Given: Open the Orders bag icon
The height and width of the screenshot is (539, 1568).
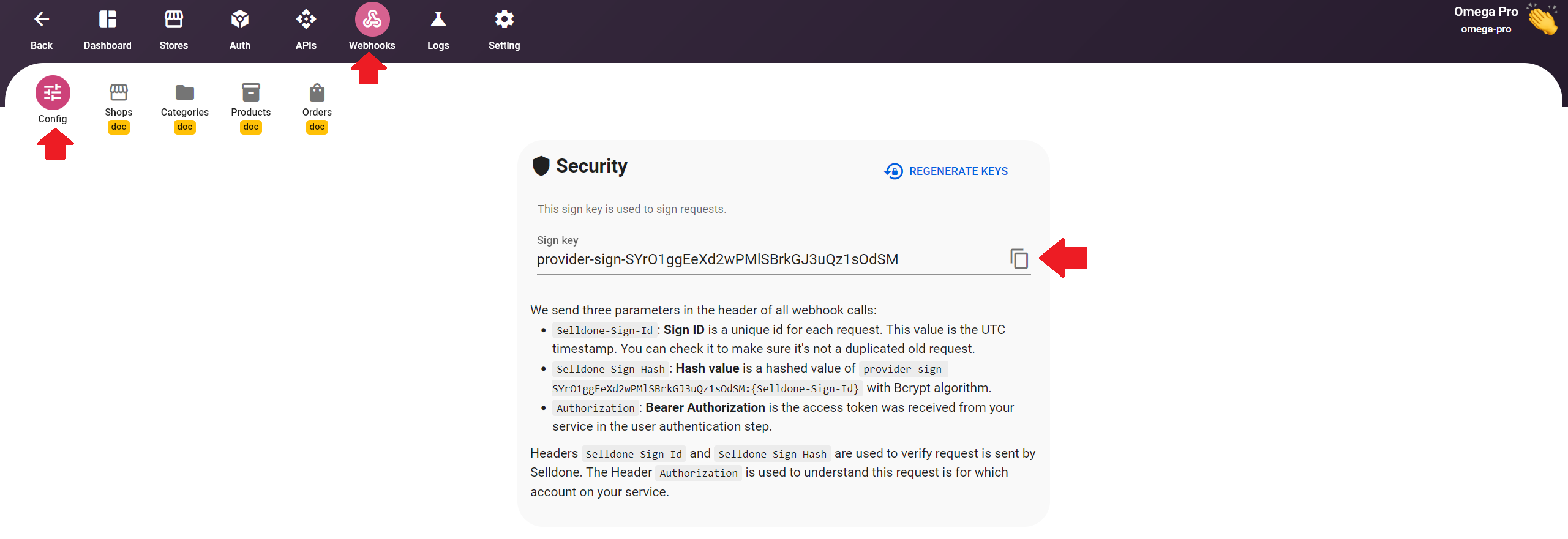Looking at the screenshot, I should [x=317, y=92].
